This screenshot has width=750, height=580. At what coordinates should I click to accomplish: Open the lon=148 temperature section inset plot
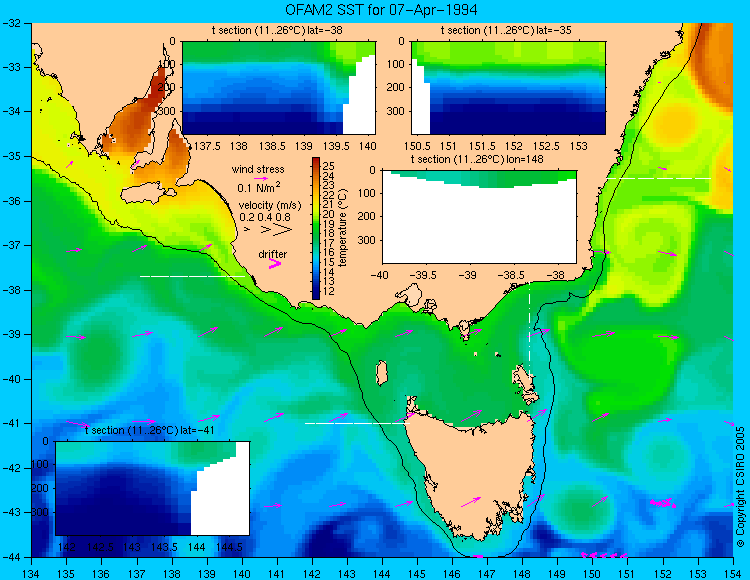pyautogui.click(x=479, y=217)
